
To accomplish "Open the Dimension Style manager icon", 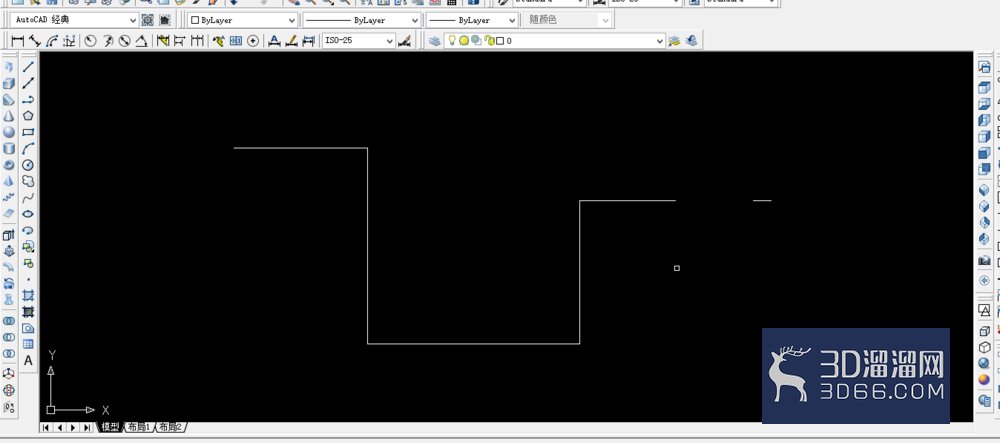I will tap(404, 41).
